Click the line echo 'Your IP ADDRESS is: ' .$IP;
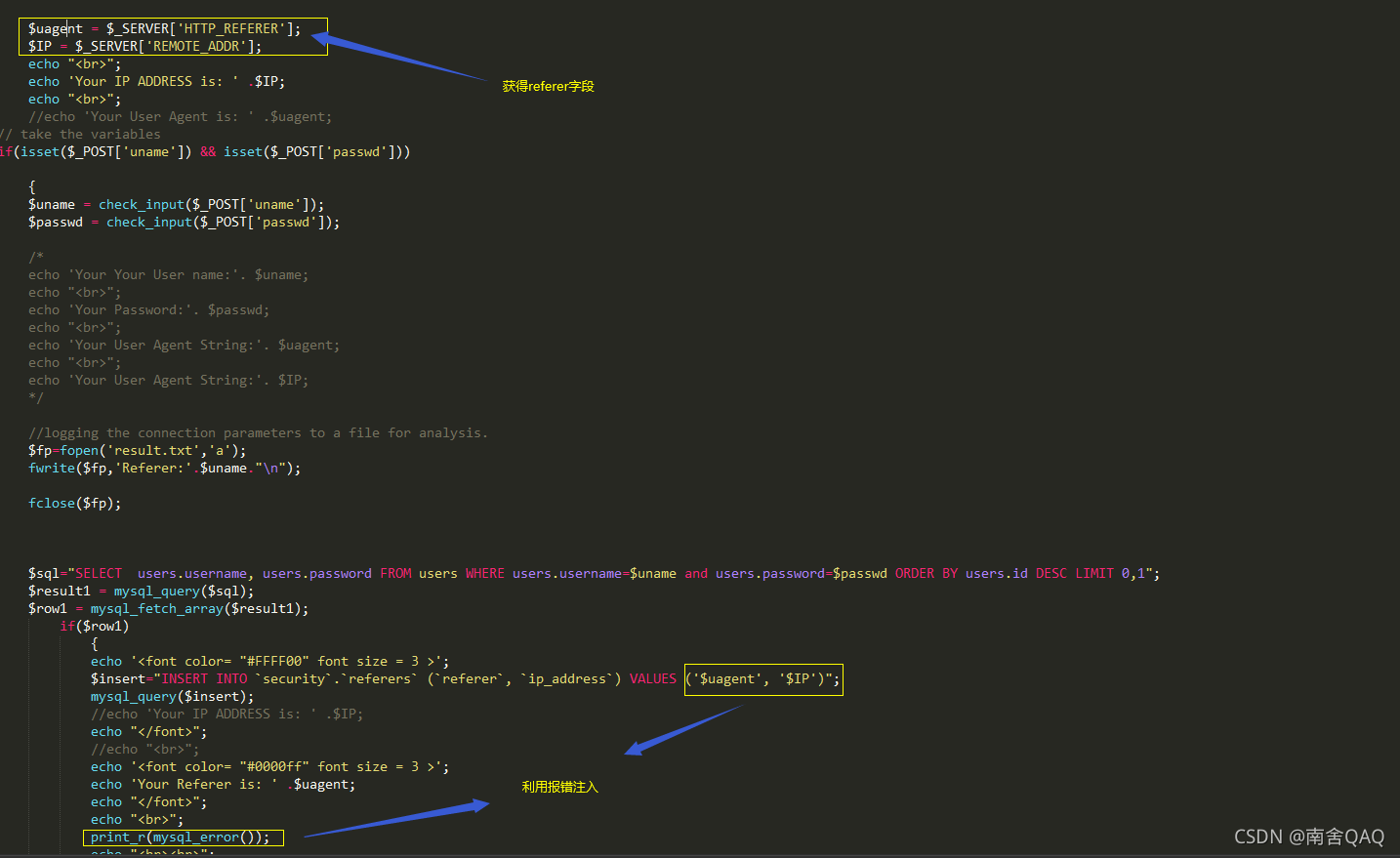 (156, 81)
